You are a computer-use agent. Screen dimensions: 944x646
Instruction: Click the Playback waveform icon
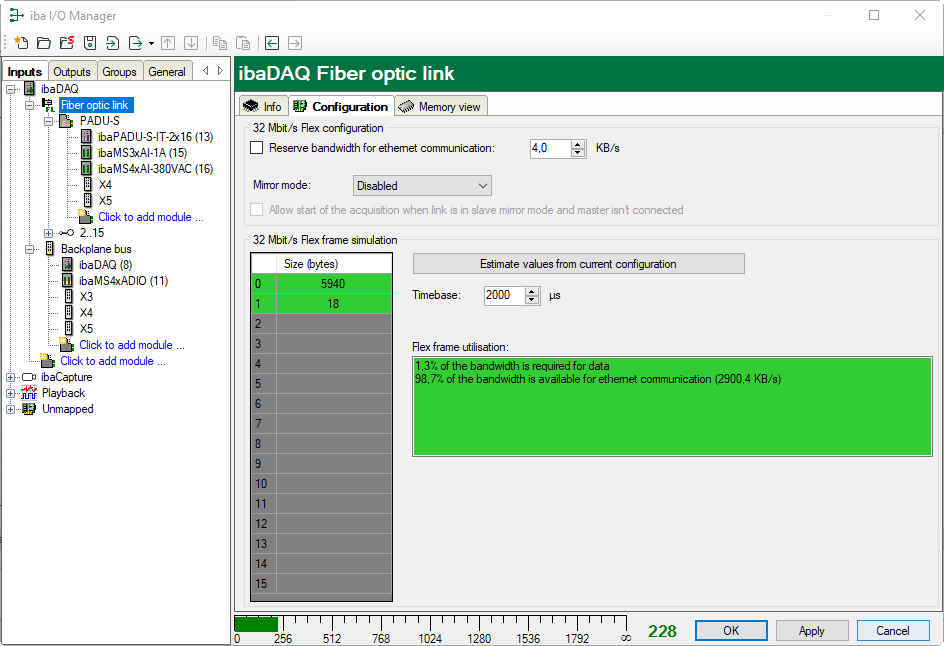click(29, 393)
